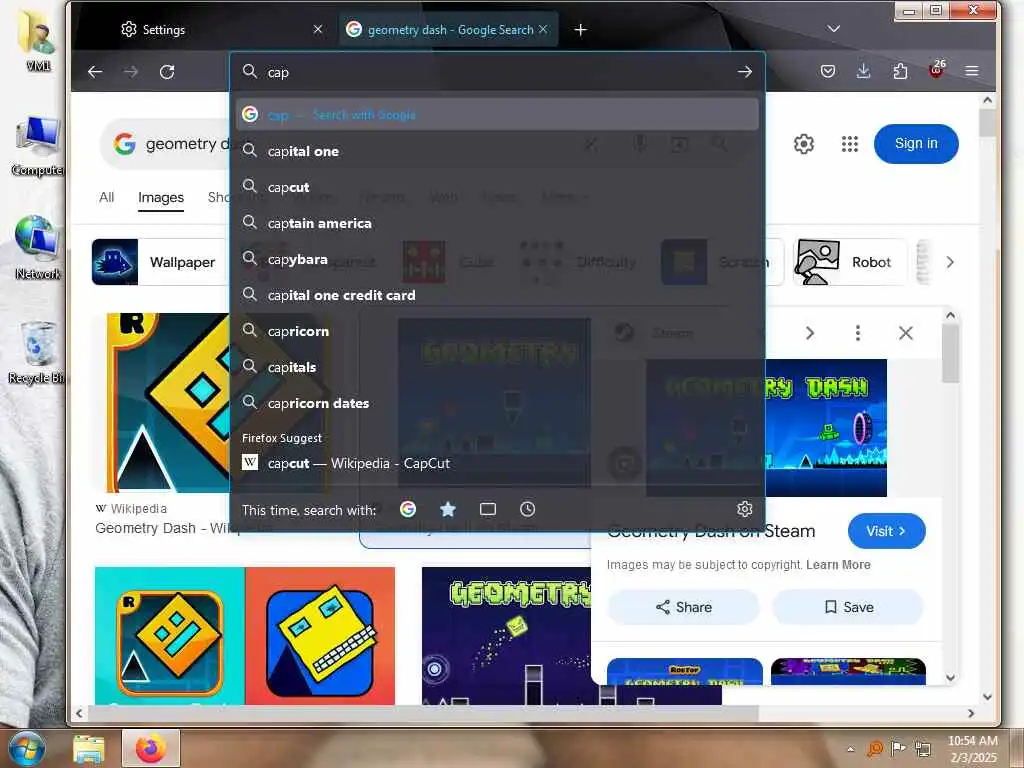Screen dimensions: 1024x768
Task: Expand more filter chips with right chevron
Action: (950, 262)
